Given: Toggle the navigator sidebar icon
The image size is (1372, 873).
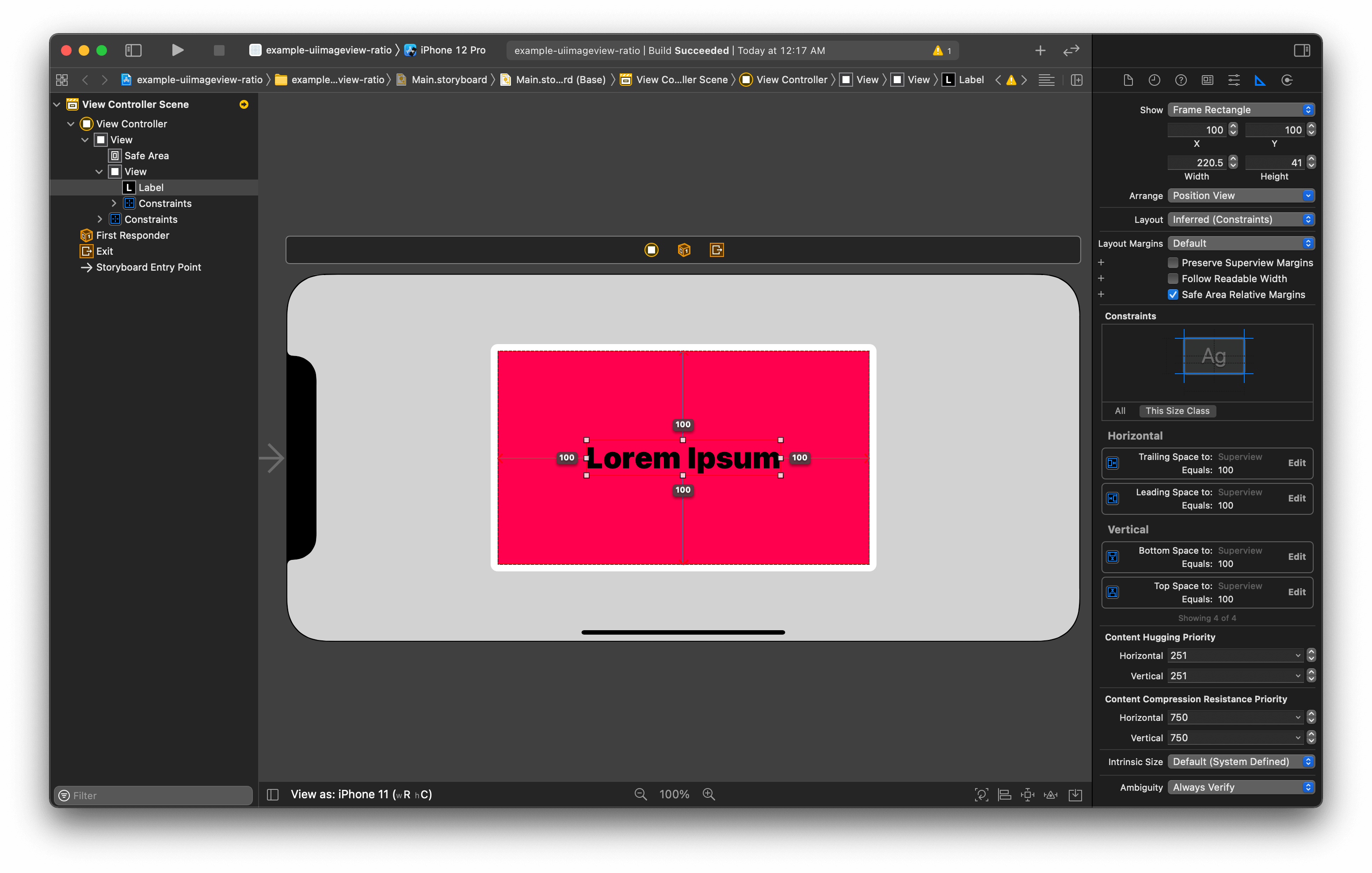Looking at the screenshot, I should pyautogui.click(x=133, y=50).
